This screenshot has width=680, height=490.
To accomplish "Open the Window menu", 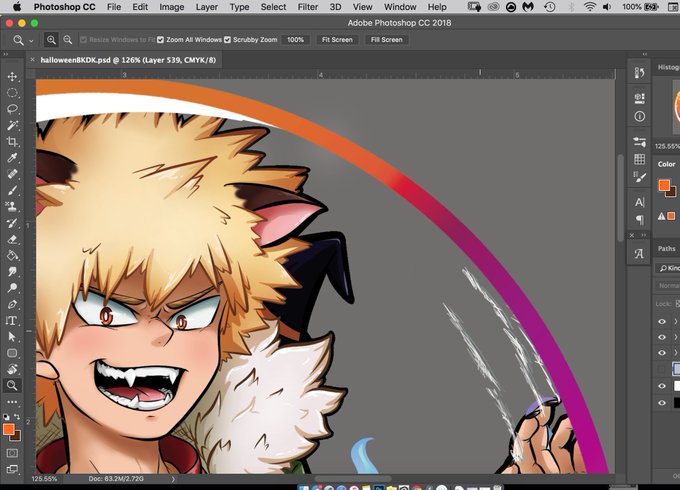I will pos(400,7).
